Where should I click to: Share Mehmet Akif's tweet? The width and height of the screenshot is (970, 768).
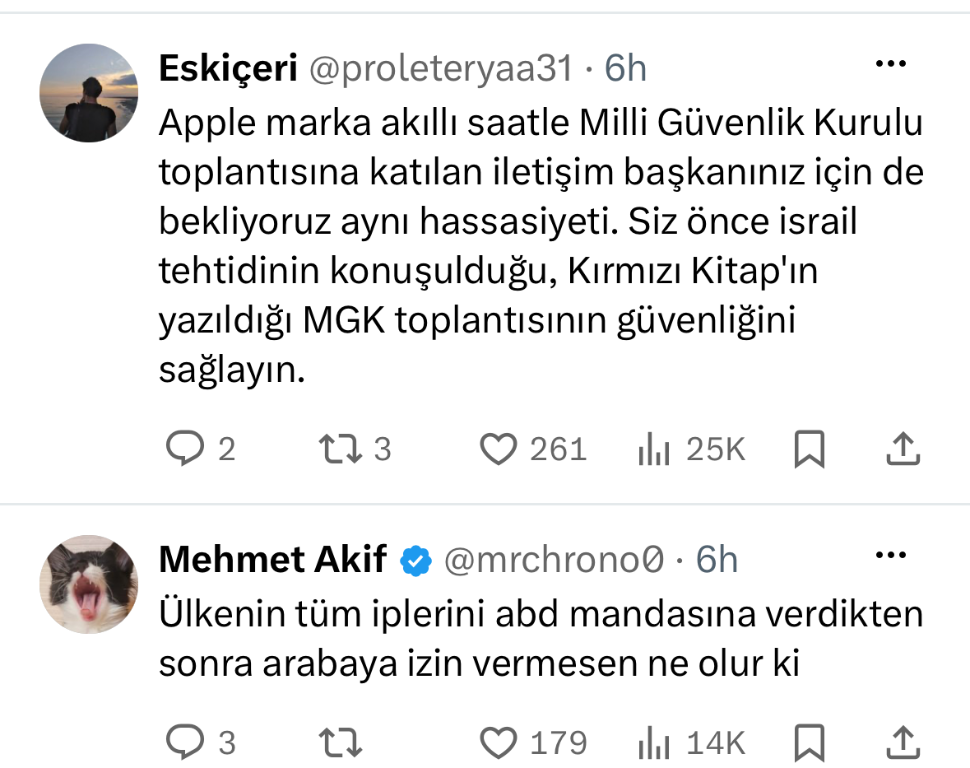coord(903,741)
